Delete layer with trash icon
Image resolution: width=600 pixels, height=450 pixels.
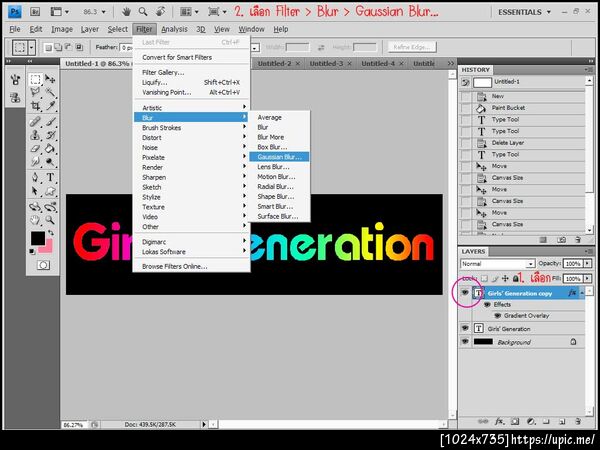(x=578, y=421)
